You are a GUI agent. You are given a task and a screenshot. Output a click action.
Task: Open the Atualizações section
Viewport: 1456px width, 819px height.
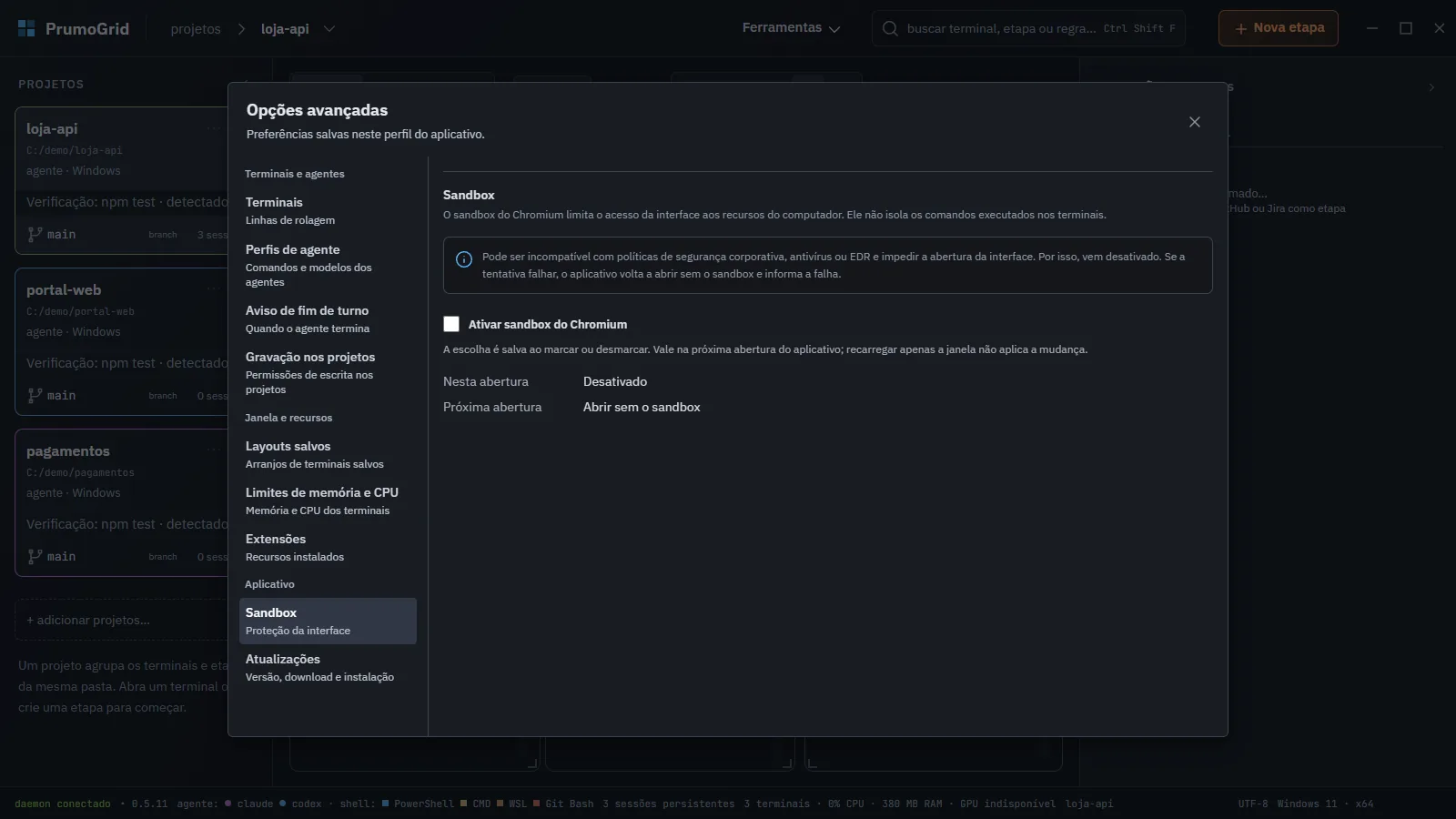(328, 668)
